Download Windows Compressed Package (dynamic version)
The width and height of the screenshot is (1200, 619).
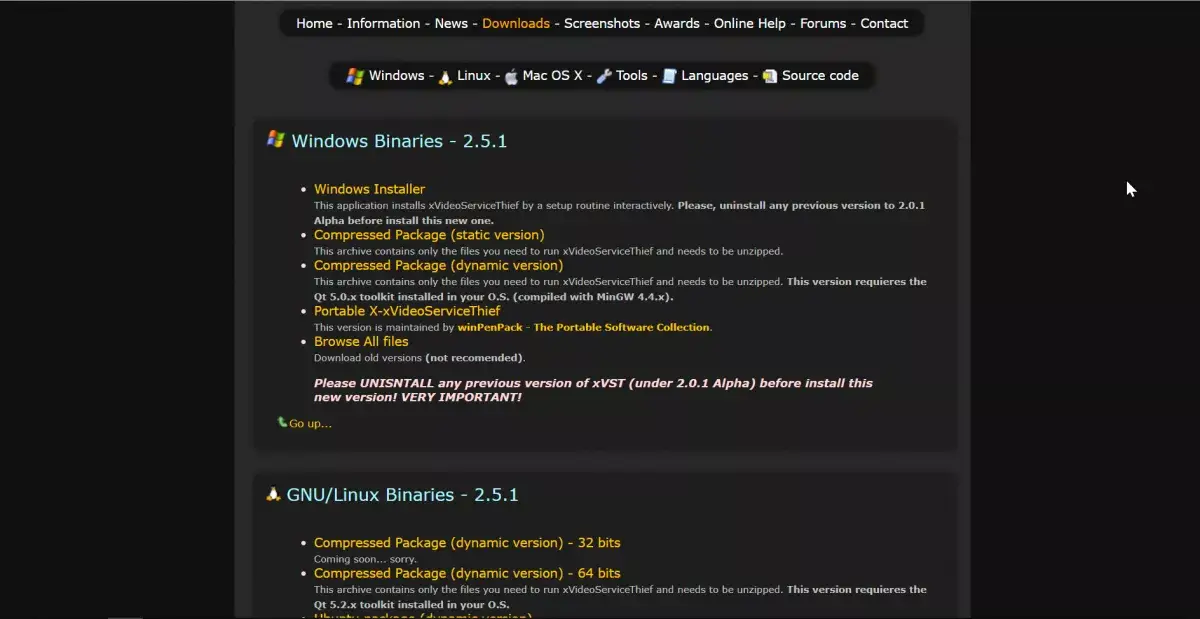pos(438,265)
